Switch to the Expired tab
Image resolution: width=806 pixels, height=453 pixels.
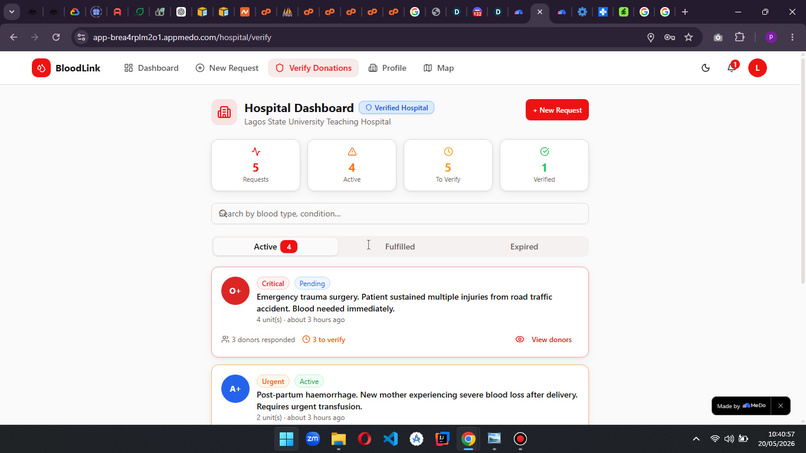point(524,246)
